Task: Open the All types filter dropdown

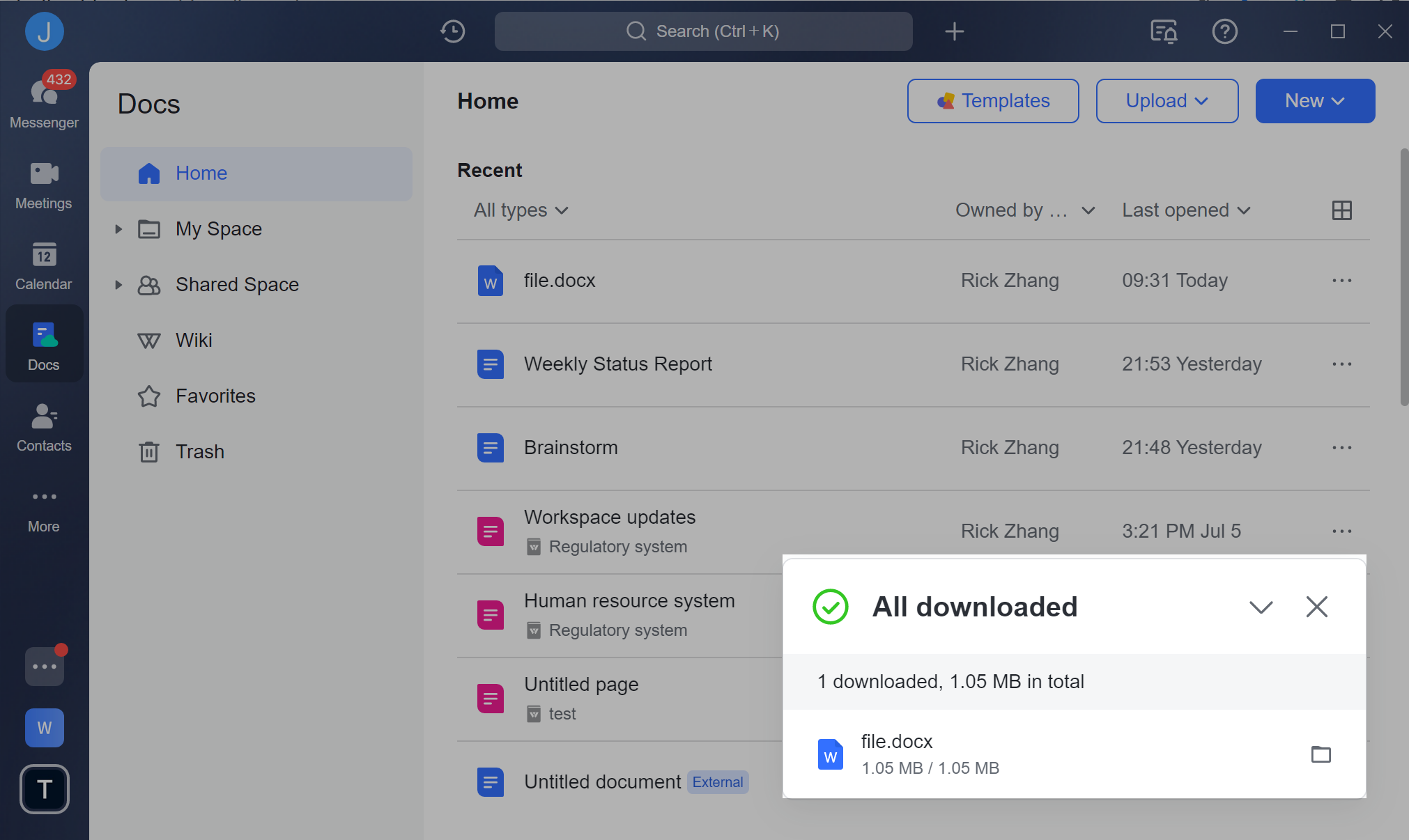Action: tap(520, 210)
